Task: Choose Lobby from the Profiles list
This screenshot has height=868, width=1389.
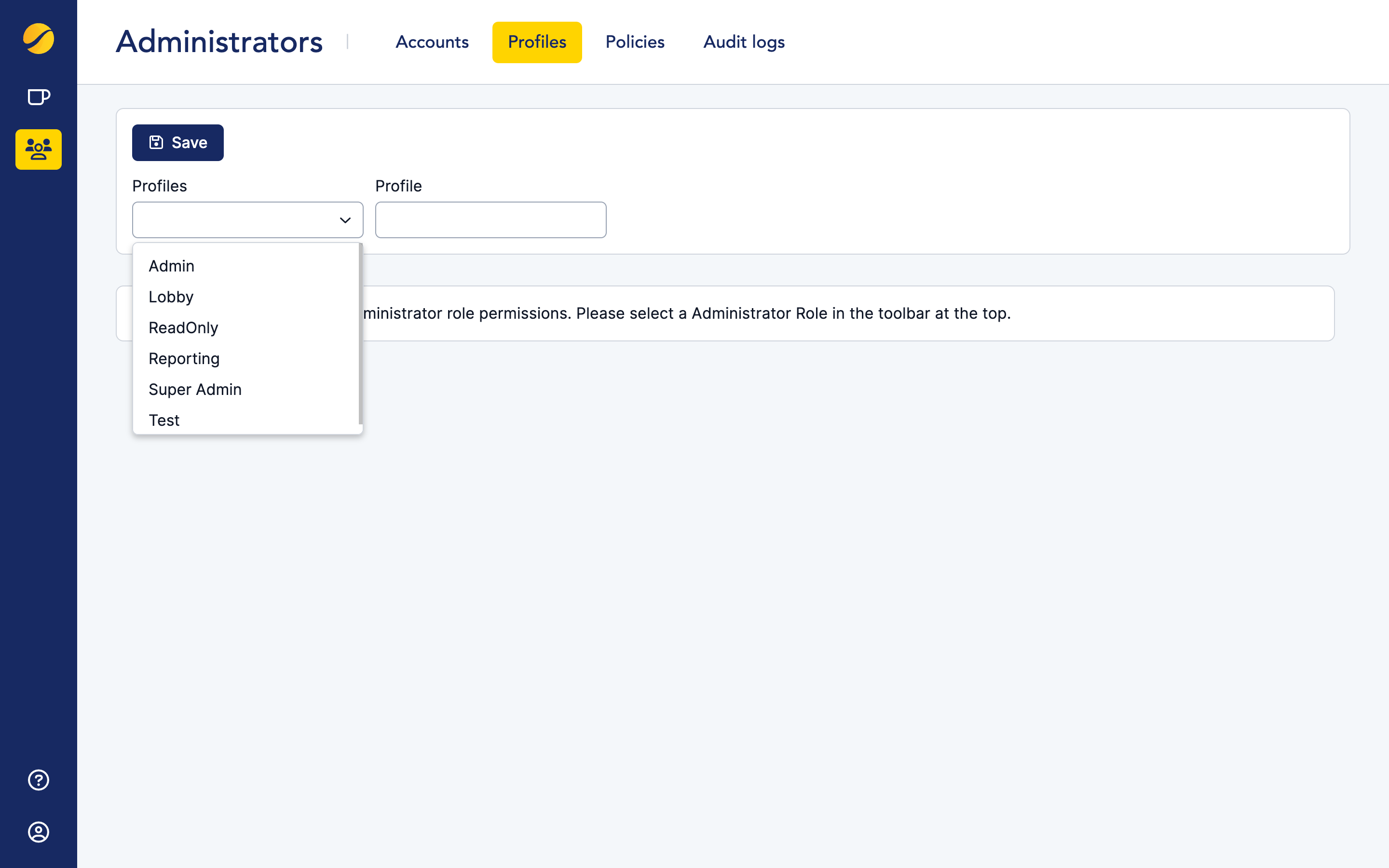Action: 171,297
